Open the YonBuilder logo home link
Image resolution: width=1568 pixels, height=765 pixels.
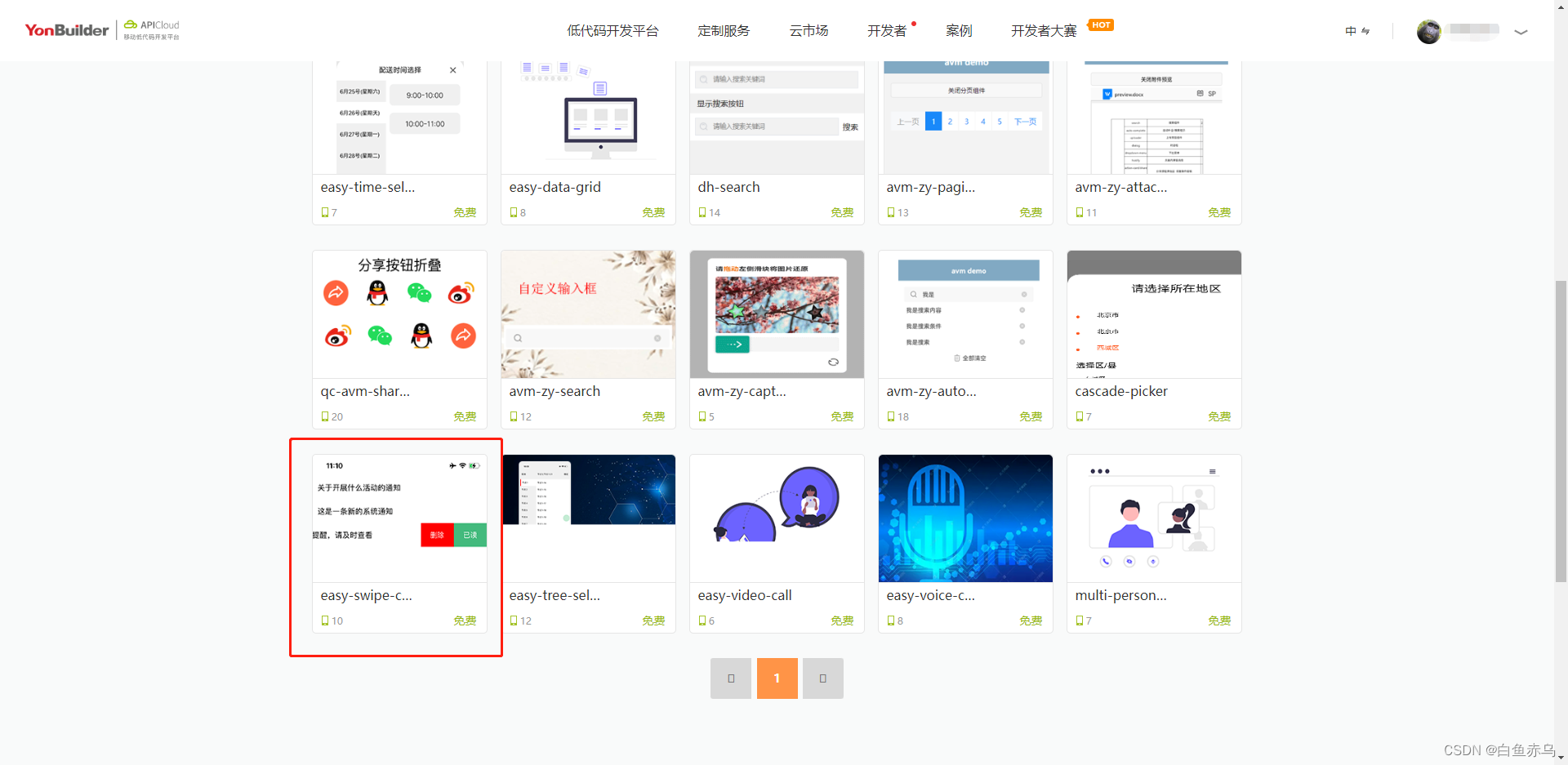pyautogui.click(x=67, y=30)
